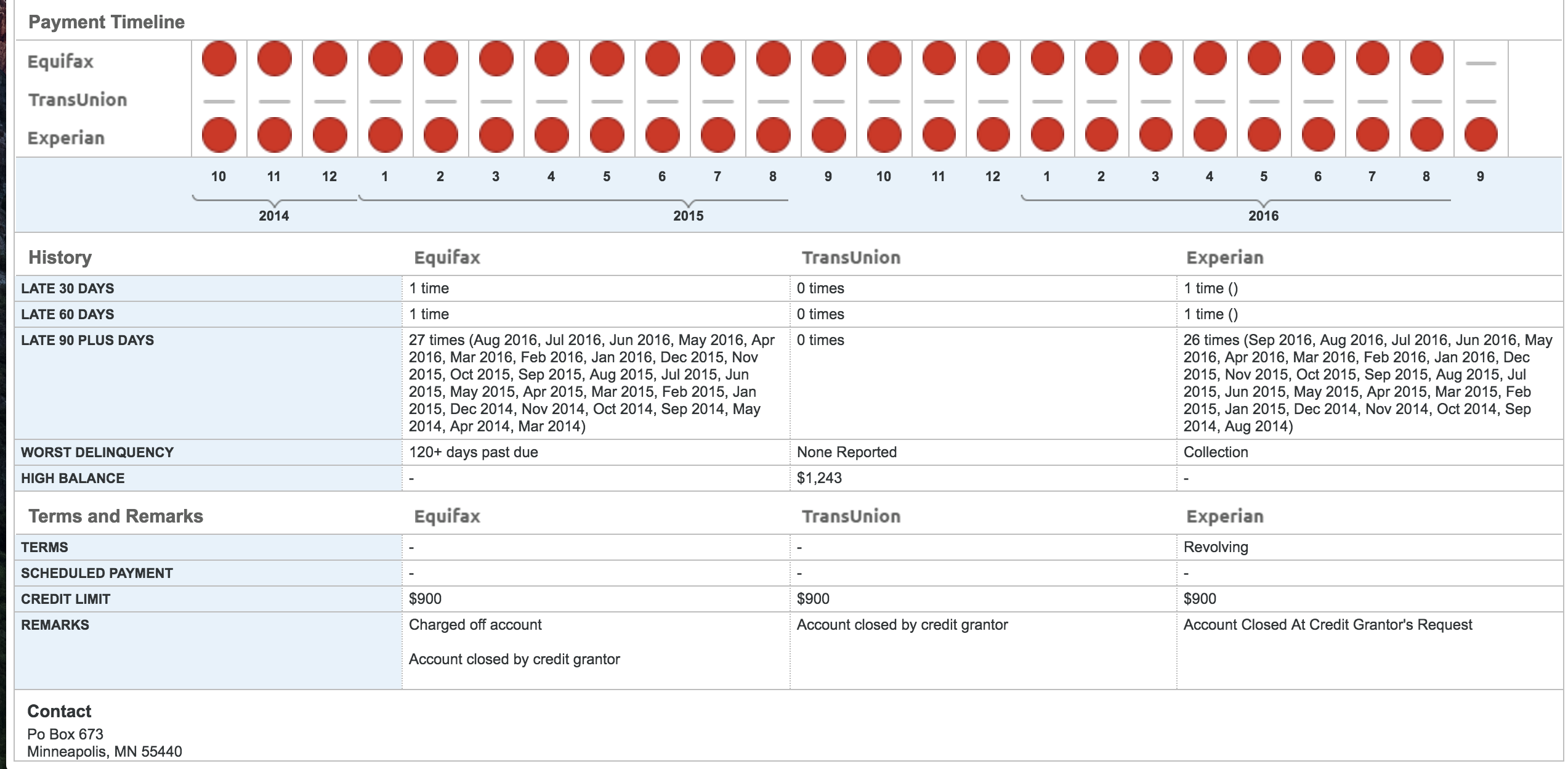Image resolution: width=1568 pixels, height=769 pixels.
Task: Click Equifax late marker for March 2015
Action: click(x=496, y=59)
